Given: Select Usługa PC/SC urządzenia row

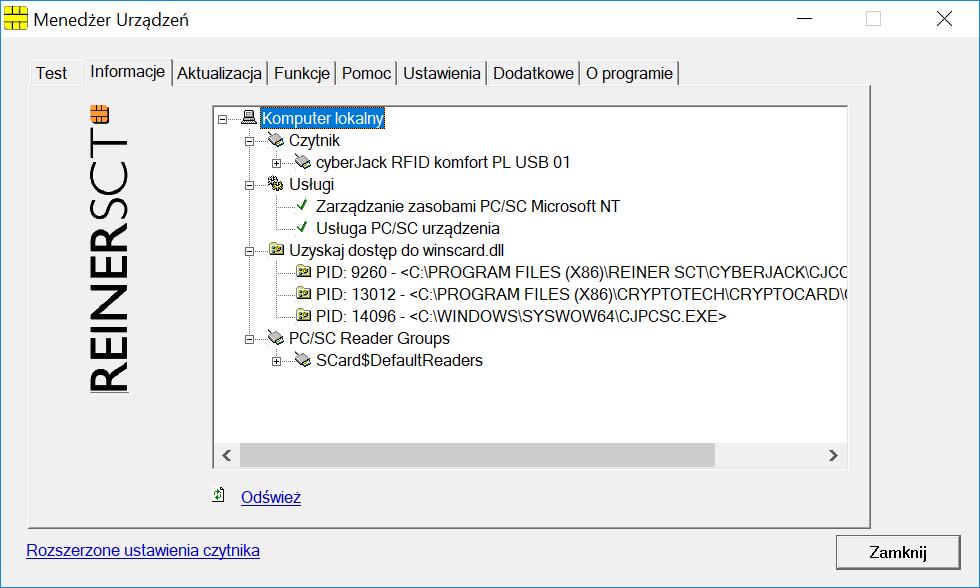Looking at the screenshot, I should [x=408, y=228].
